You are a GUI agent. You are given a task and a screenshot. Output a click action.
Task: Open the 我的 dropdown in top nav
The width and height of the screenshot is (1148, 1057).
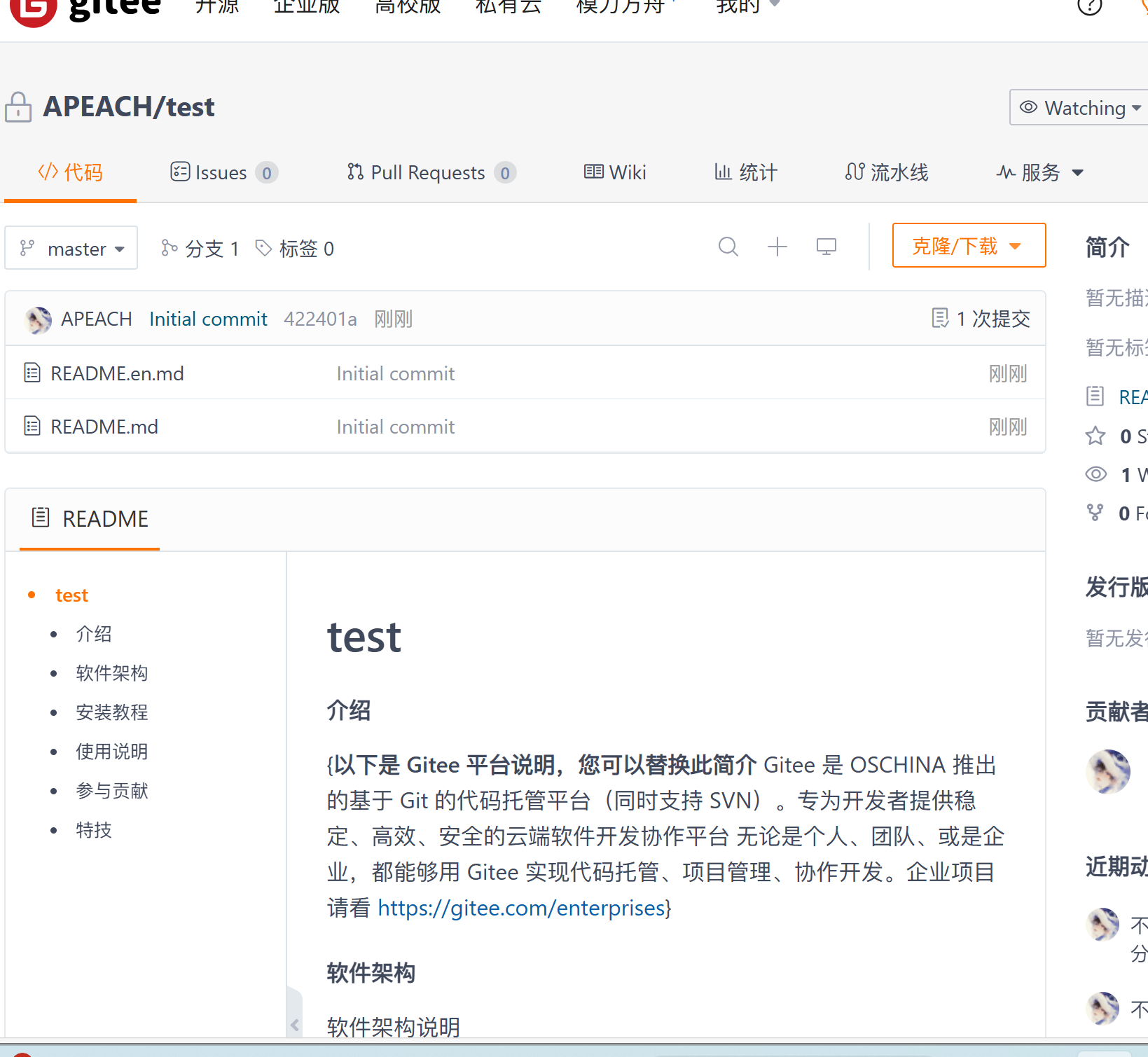point(747,6)
